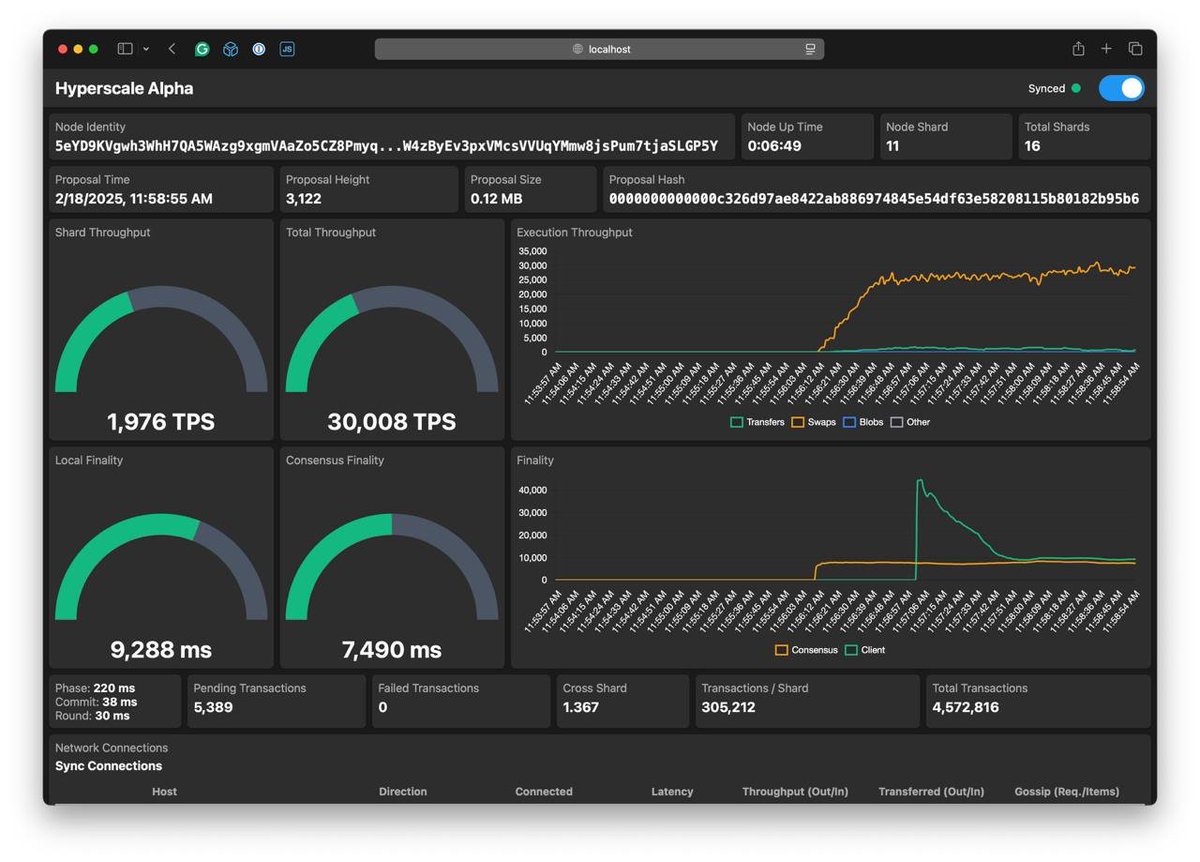Viewport: 1200px width, 862px height.
Task: Click the blue cube extension icon
Action: tap(230, 49)
